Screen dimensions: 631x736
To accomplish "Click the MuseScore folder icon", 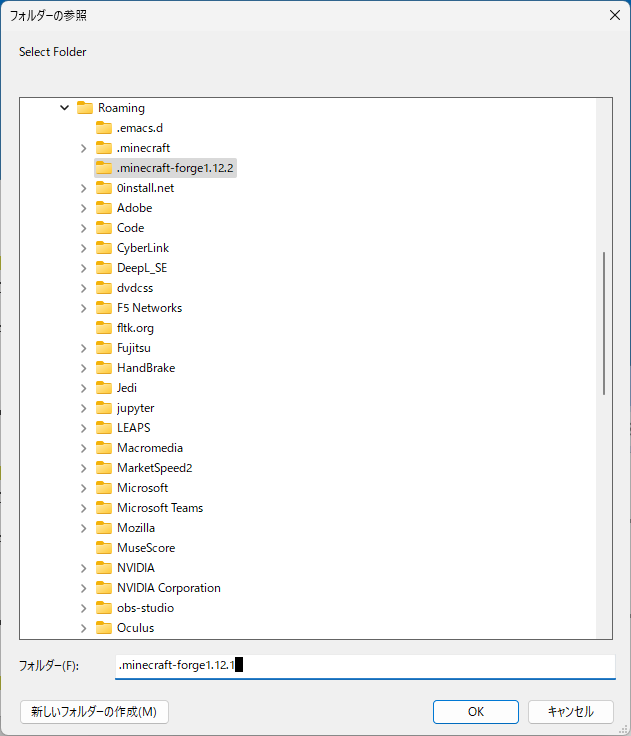I will coord(104,548).
